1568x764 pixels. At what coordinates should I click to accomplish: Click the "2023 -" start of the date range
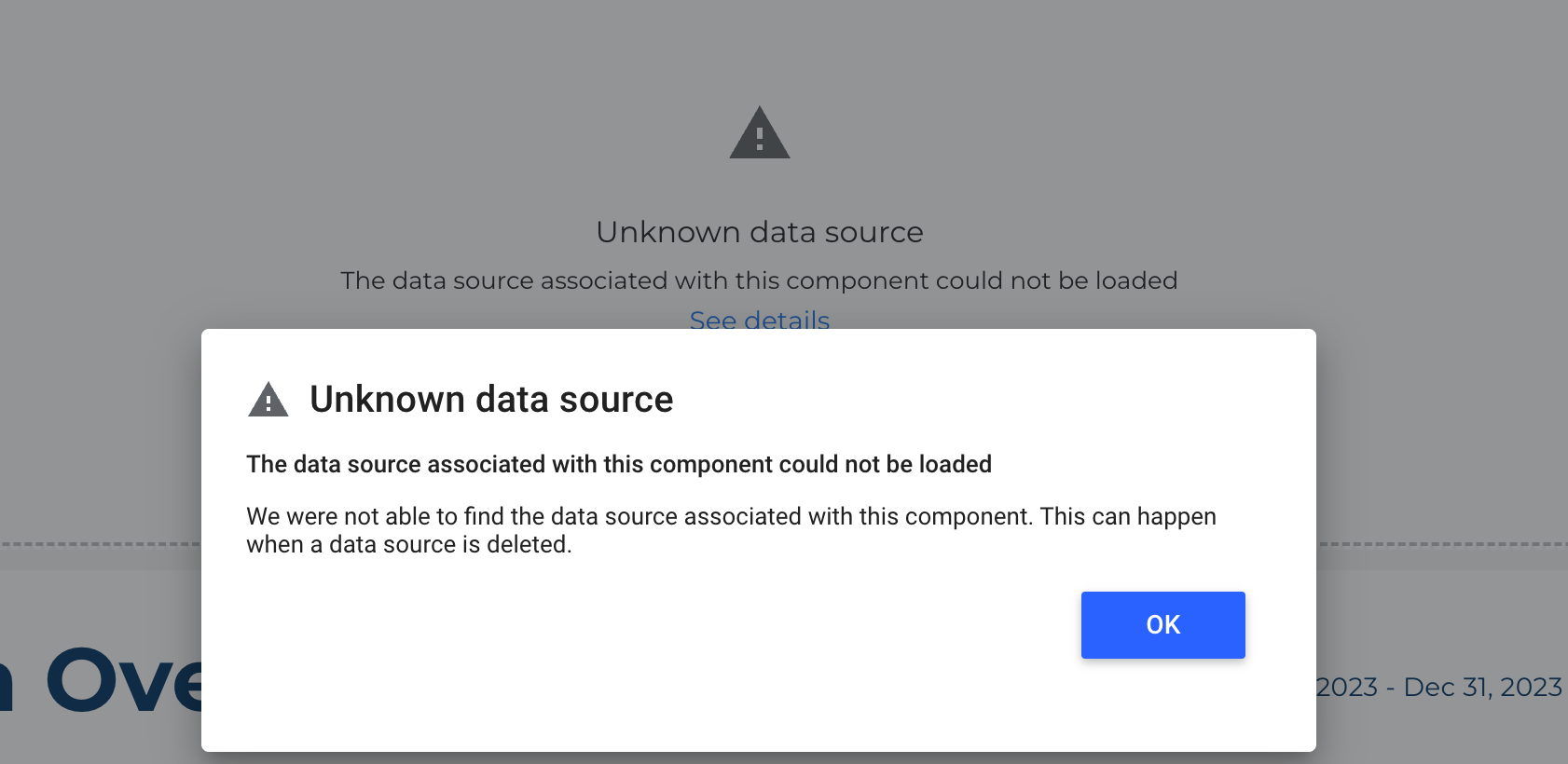pos(1356,688)
